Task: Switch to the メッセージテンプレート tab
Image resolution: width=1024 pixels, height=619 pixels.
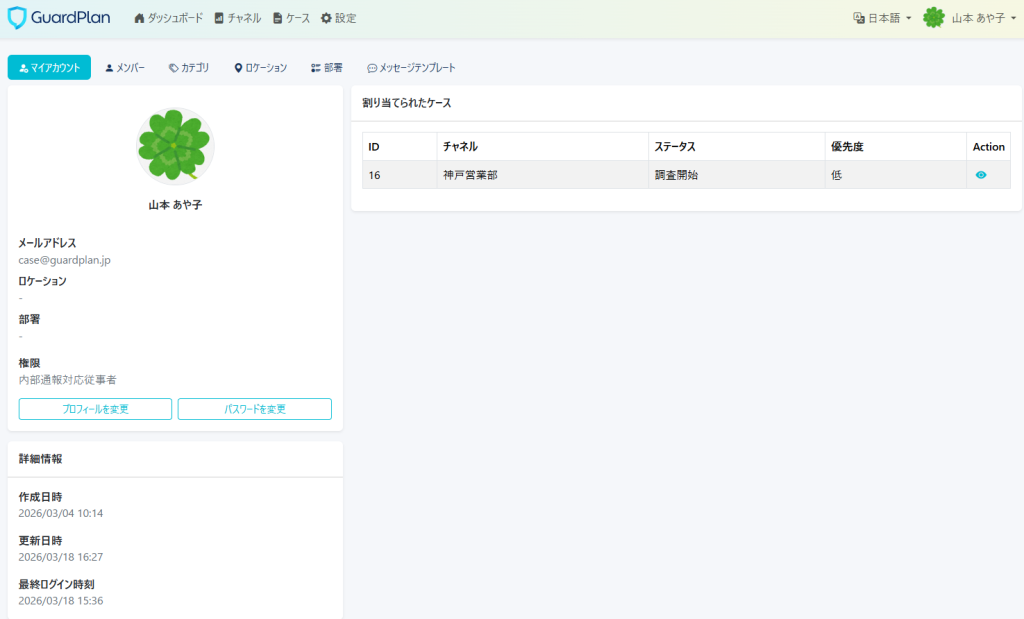Action: click(x=411, y=67)
